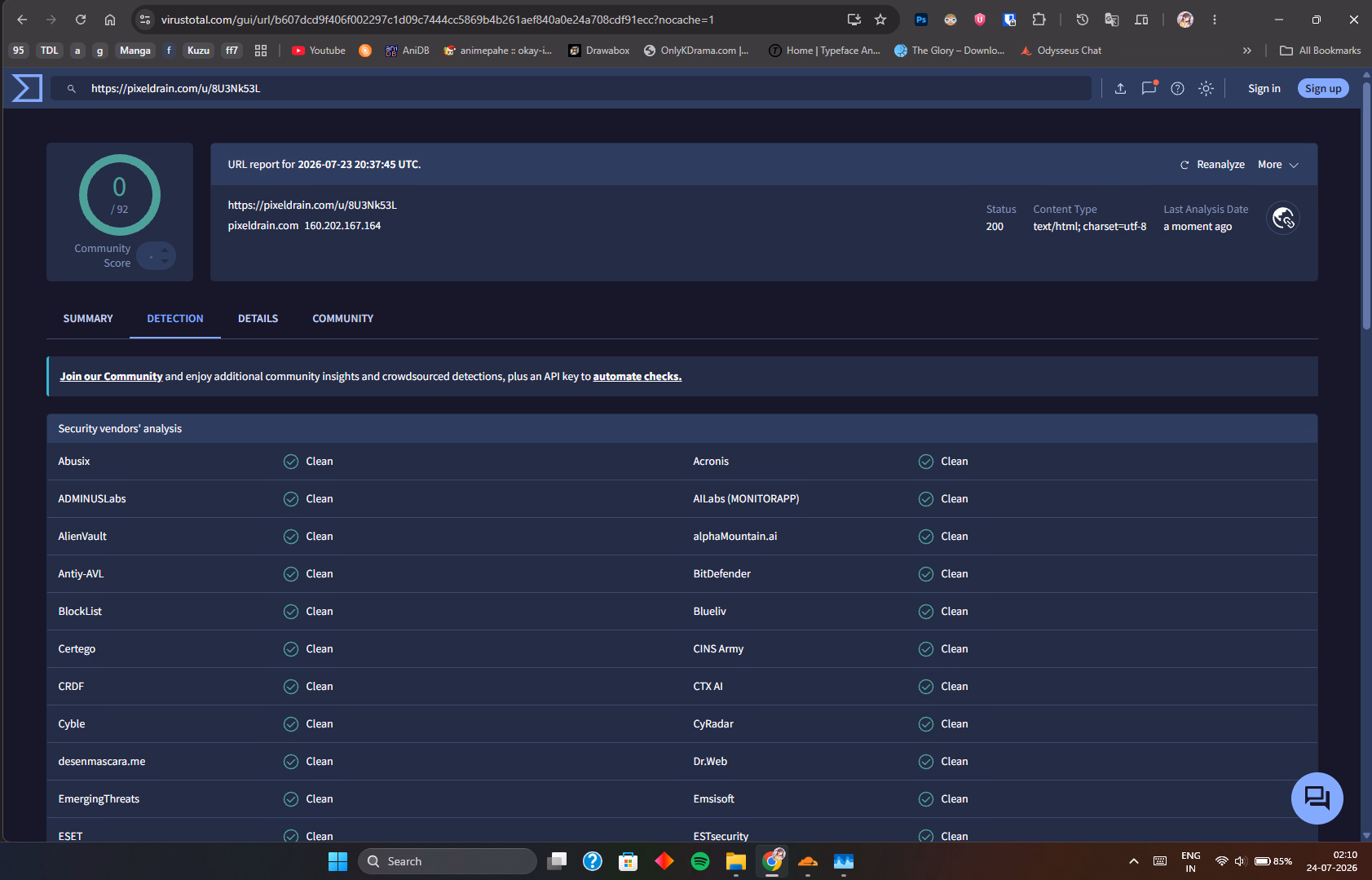Open the notifications comment icon
Image resolution: width=1372 pixels, height=880 pixels.
tap(1149, 88)
